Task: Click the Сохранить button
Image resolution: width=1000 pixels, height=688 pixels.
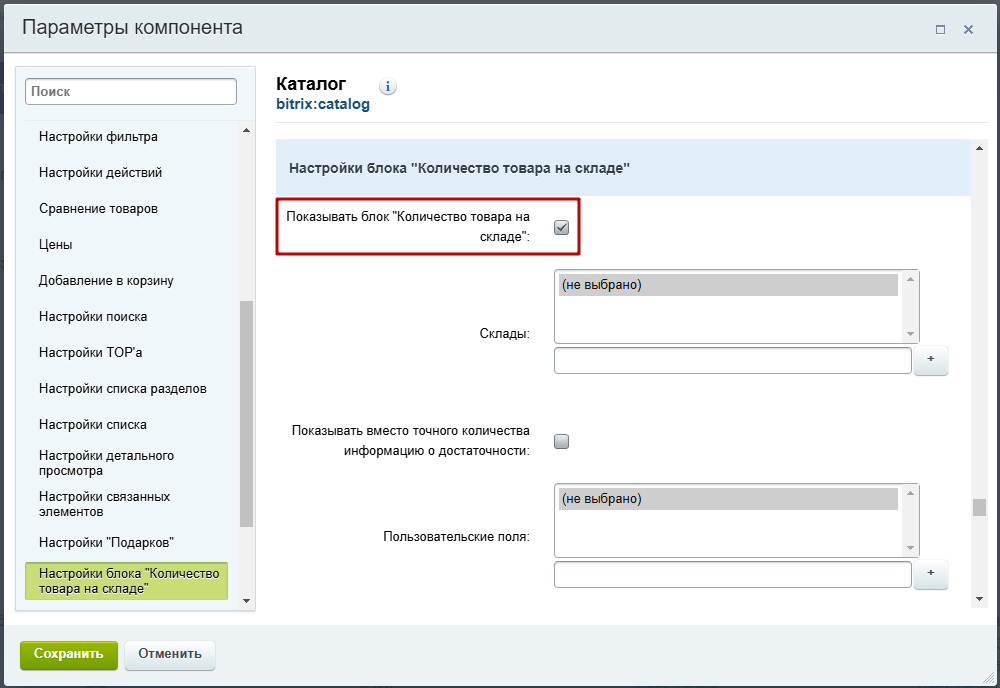Action: (69, 655)
